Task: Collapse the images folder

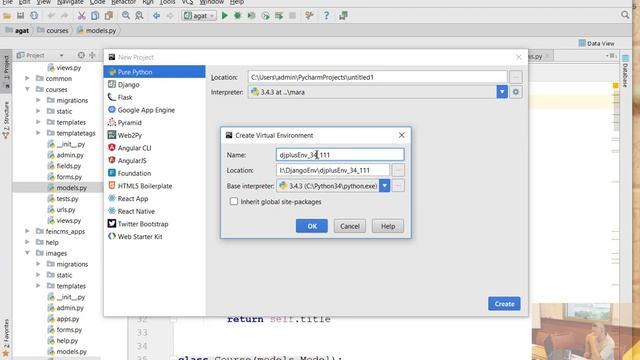Action: point(27,253)
